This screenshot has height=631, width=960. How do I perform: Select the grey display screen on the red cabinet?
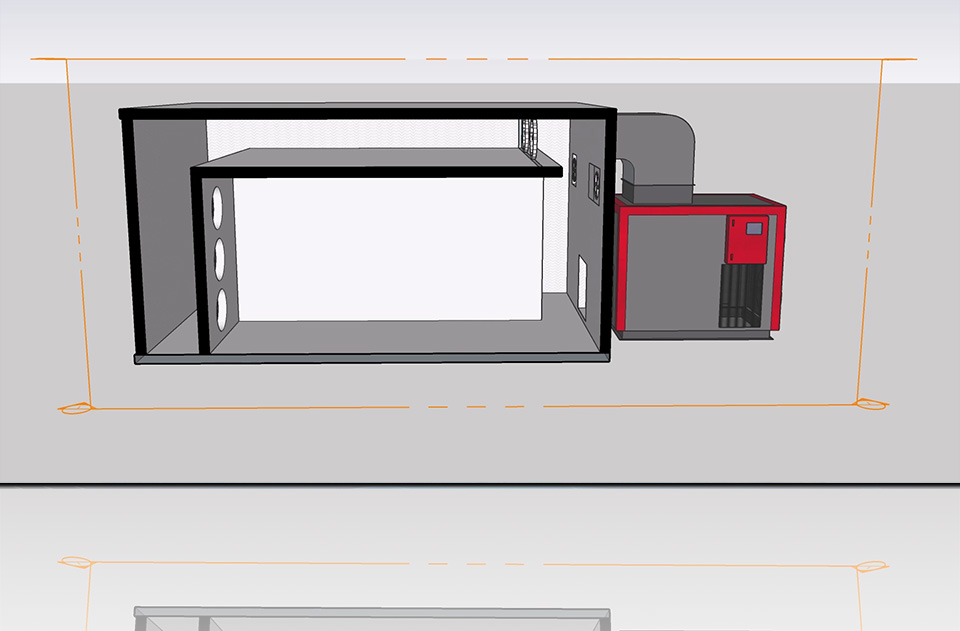coord(755,228)
